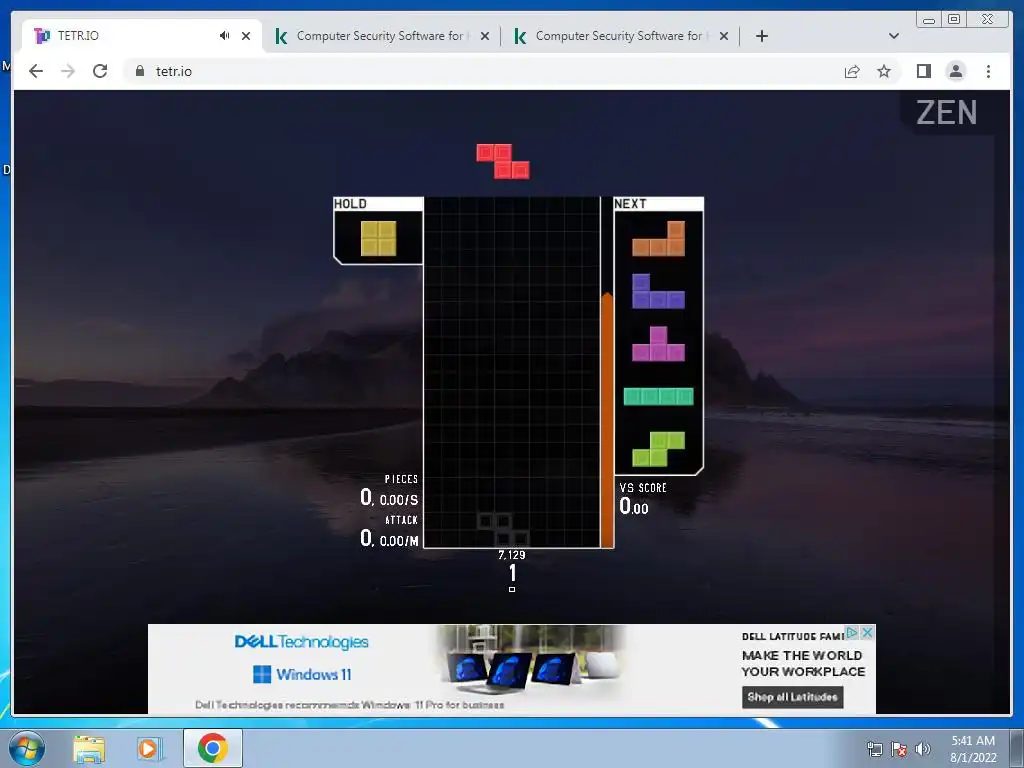The width and height of the screenshot is (1024, 768).
Task: Click the VS SCORE value
Action: [633, 507]
